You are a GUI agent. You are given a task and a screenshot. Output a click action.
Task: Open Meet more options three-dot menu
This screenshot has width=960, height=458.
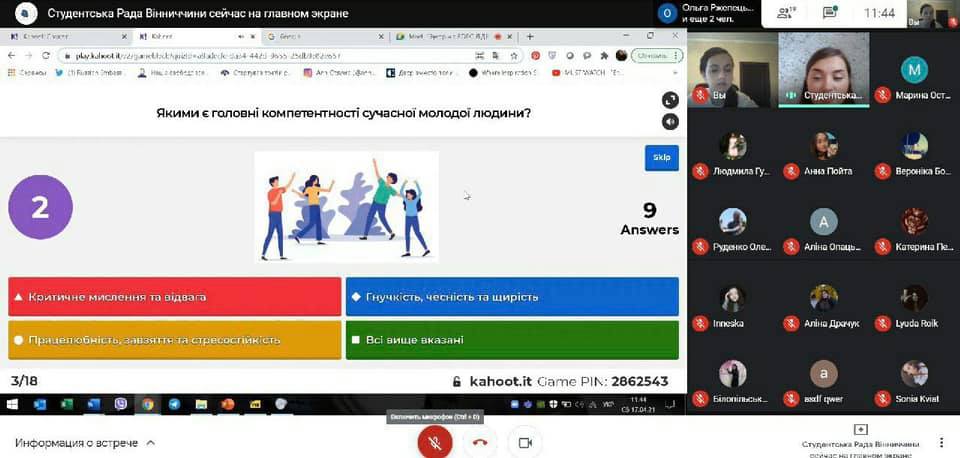(941, 442)
